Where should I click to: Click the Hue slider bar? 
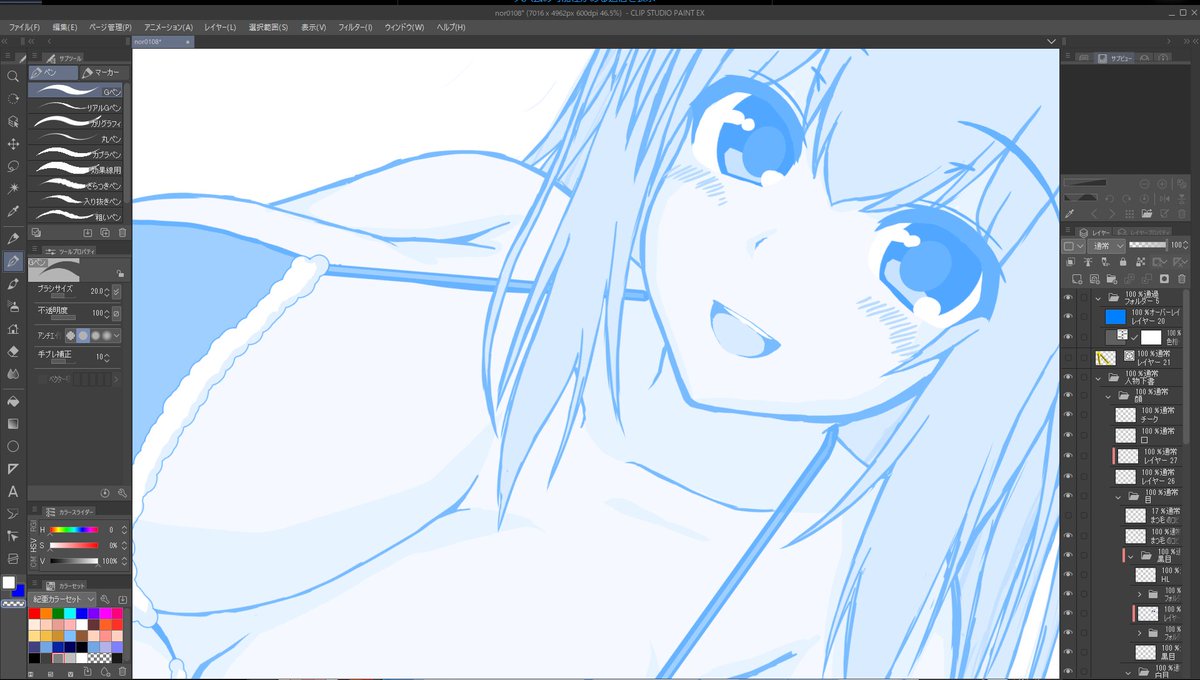click(x=74, y=529)
